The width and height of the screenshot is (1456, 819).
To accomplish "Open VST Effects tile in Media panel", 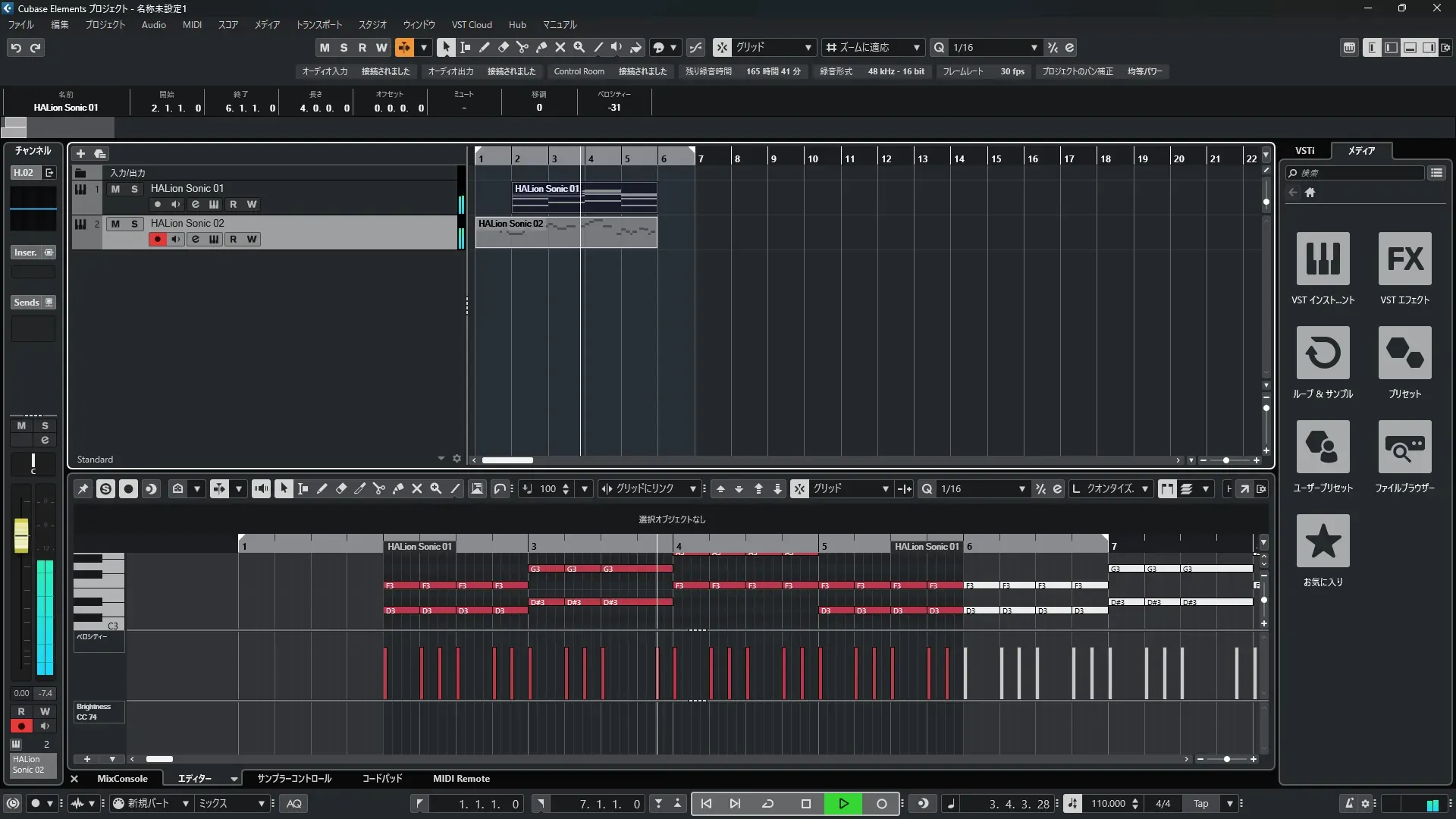I will coord(1404,259).
